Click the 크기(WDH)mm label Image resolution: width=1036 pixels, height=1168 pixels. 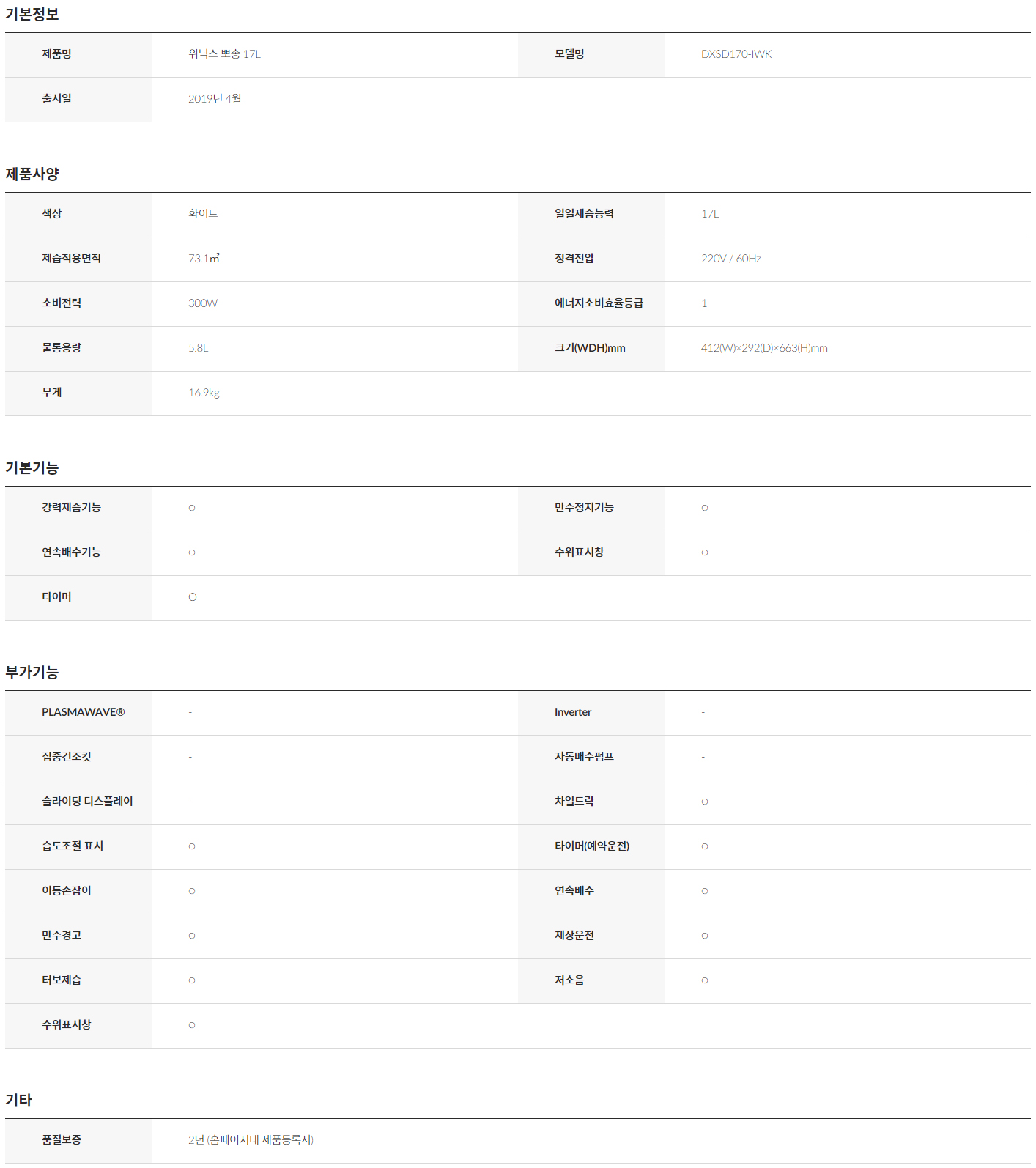590,348
